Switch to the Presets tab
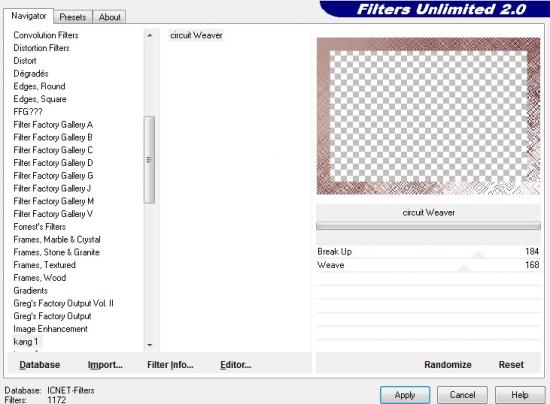Screen dimensions: 550x404 pyautogui.click(x=73, y=17)
